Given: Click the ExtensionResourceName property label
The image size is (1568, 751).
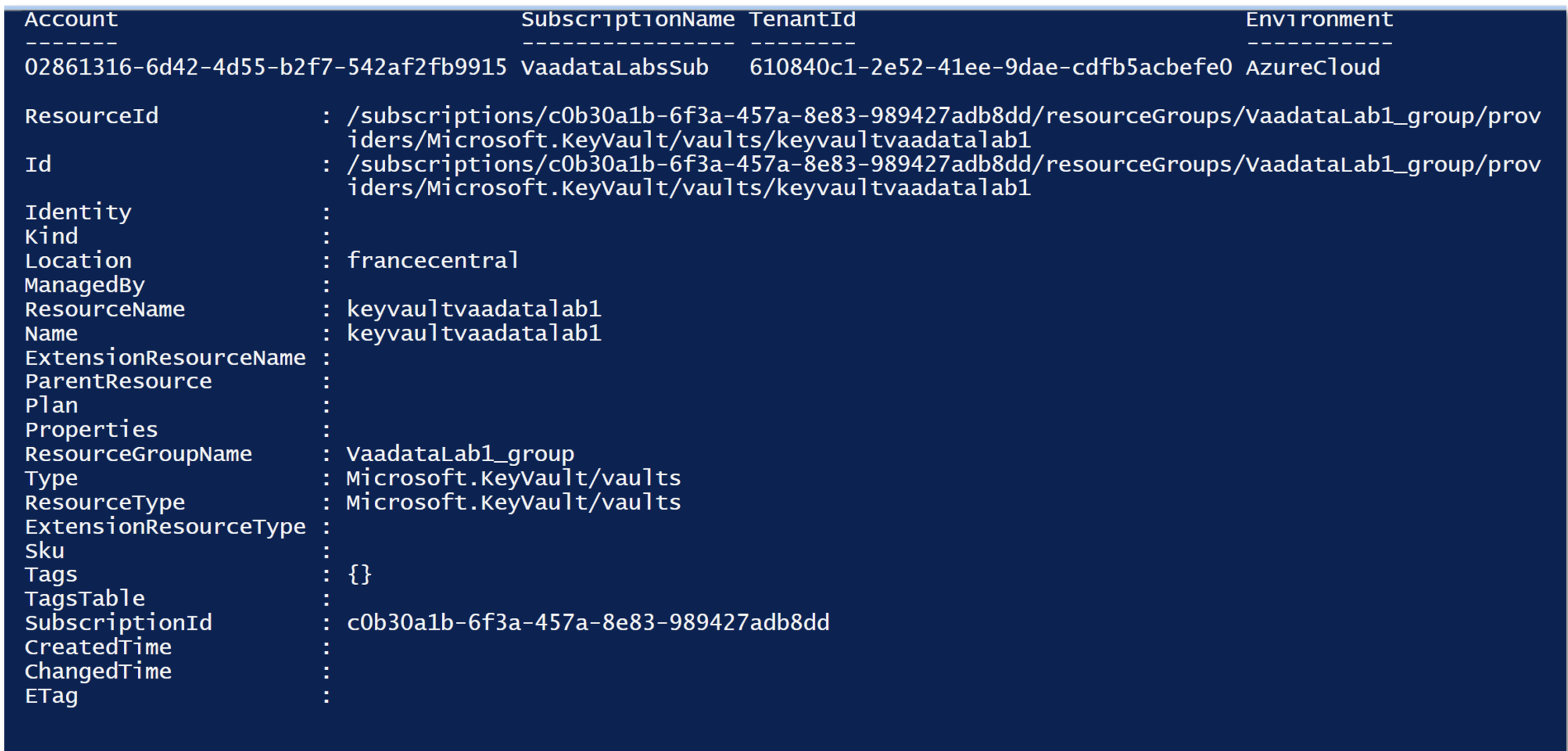Looking at the screenshot, I should click(165, 358).
